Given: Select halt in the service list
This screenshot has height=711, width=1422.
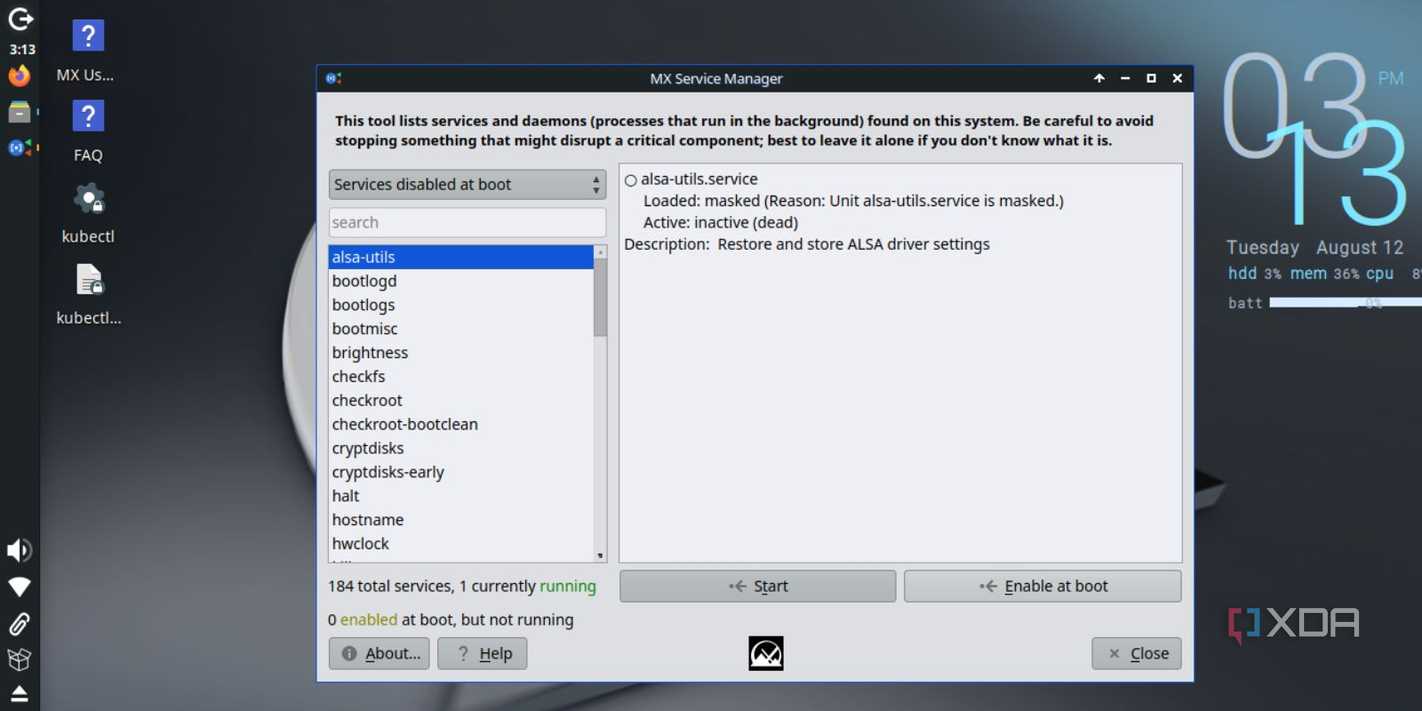Looking at the screenshot, I should [x=461, y=496].
